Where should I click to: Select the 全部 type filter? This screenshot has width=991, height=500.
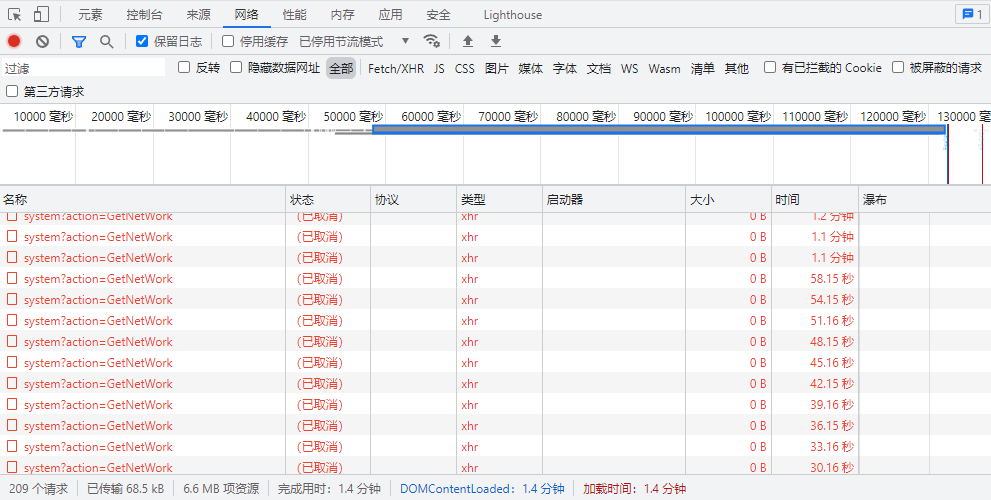pos(341,68)
